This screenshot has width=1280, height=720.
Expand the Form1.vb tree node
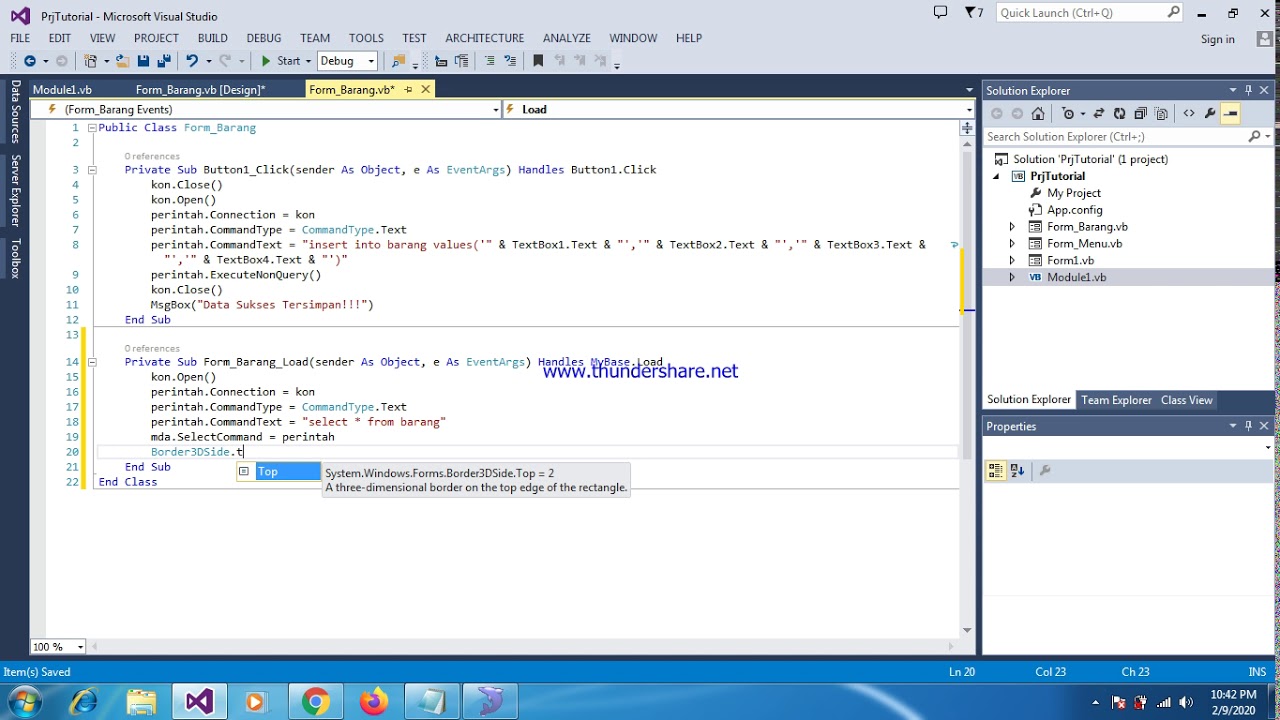(1012, 261)
